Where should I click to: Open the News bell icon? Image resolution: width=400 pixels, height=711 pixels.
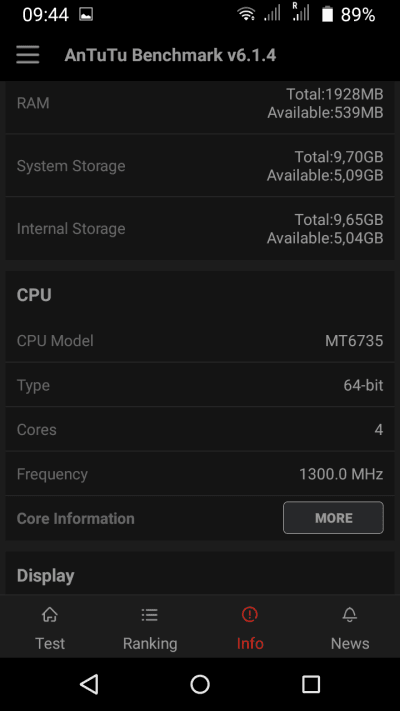[x=350, y=615]
